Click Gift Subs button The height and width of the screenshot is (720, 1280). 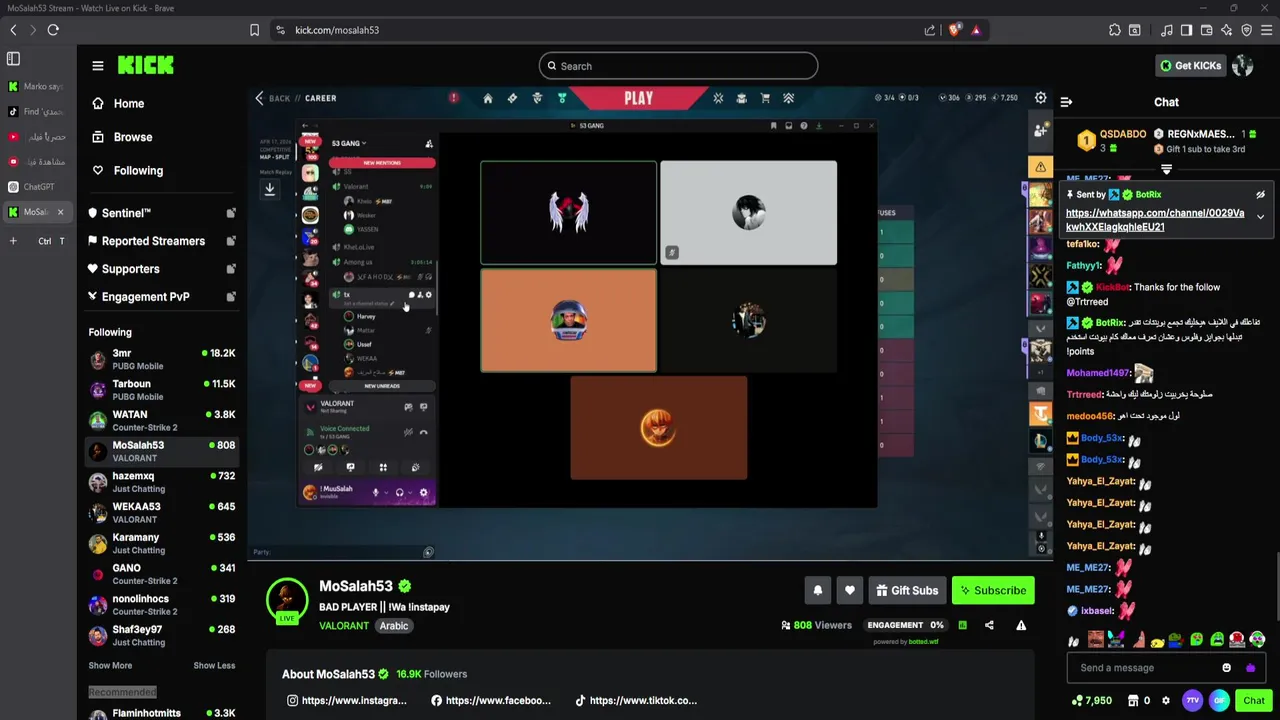tap(907, 591)
